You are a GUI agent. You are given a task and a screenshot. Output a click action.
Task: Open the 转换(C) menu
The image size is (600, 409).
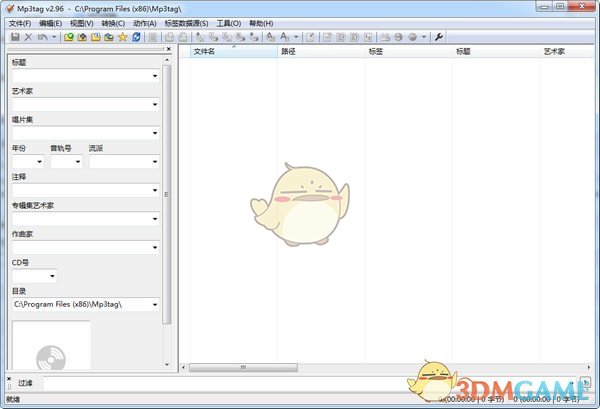(x=113, y=23)
